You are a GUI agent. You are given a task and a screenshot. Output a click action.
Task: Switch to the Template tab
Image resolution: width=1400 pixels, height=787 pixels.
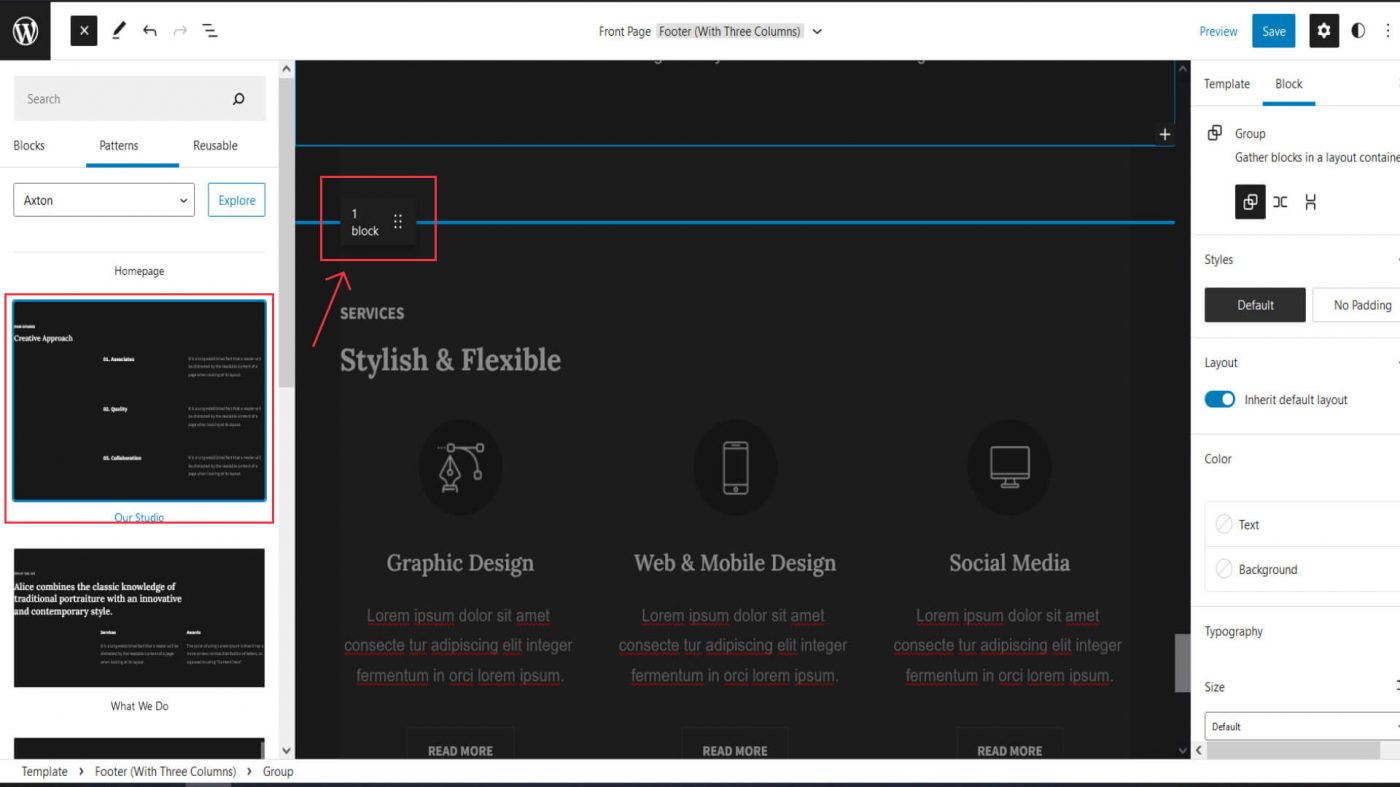[1226, 84]
